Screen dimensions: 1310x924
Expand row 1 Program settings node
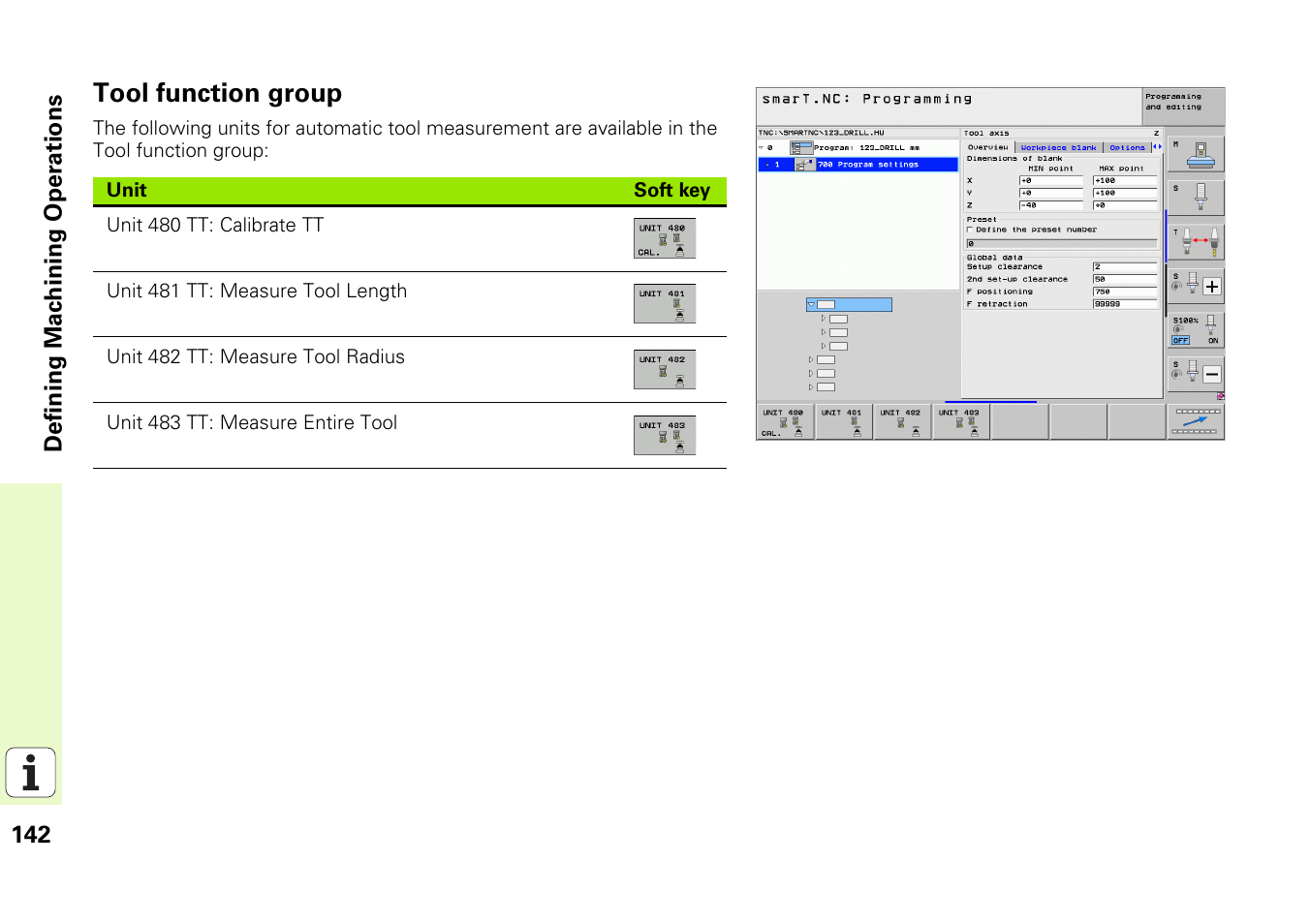767,165
